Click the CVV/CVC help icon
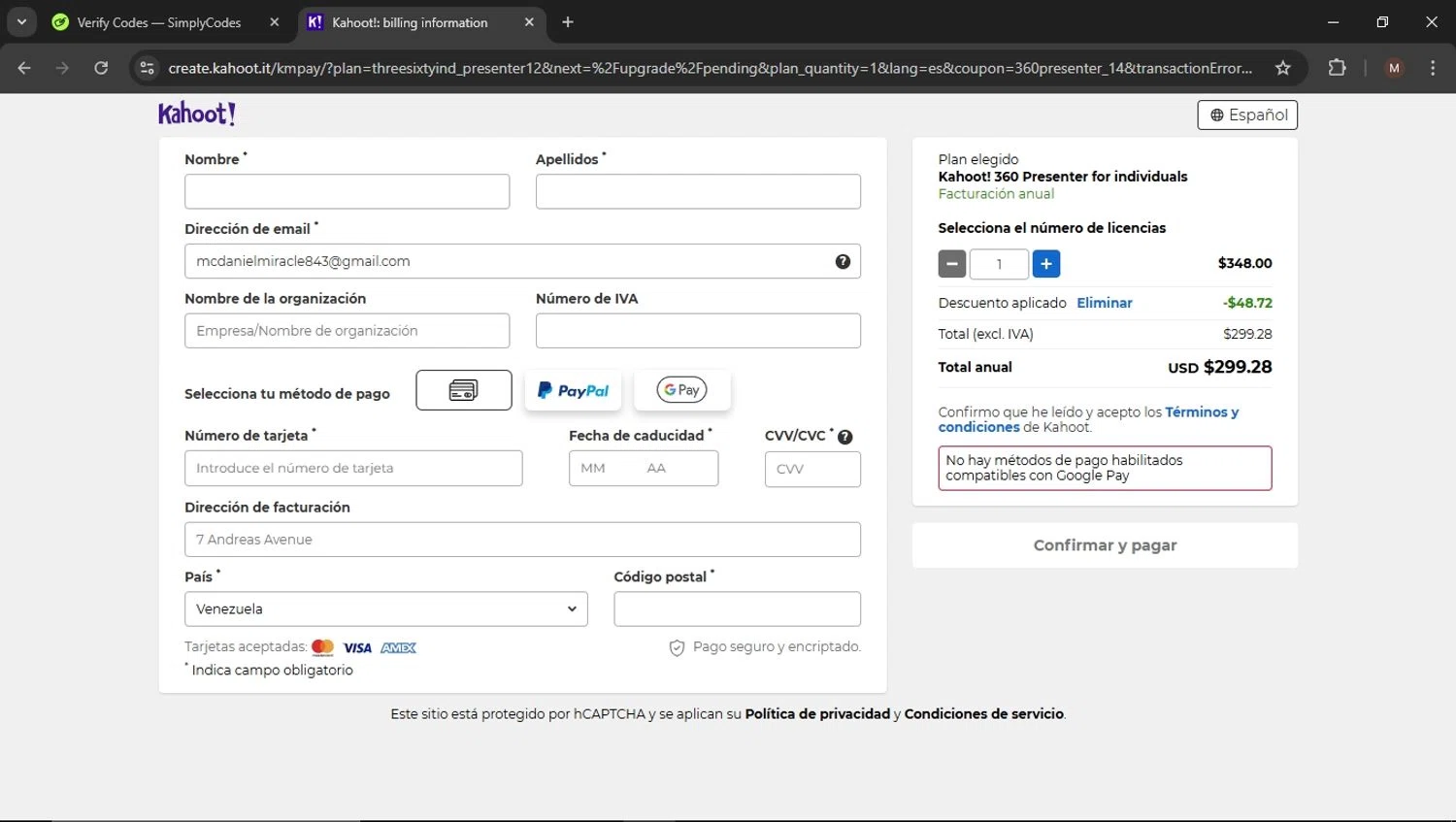This screenshot has height=822, width=1456. tap(844, 437)
